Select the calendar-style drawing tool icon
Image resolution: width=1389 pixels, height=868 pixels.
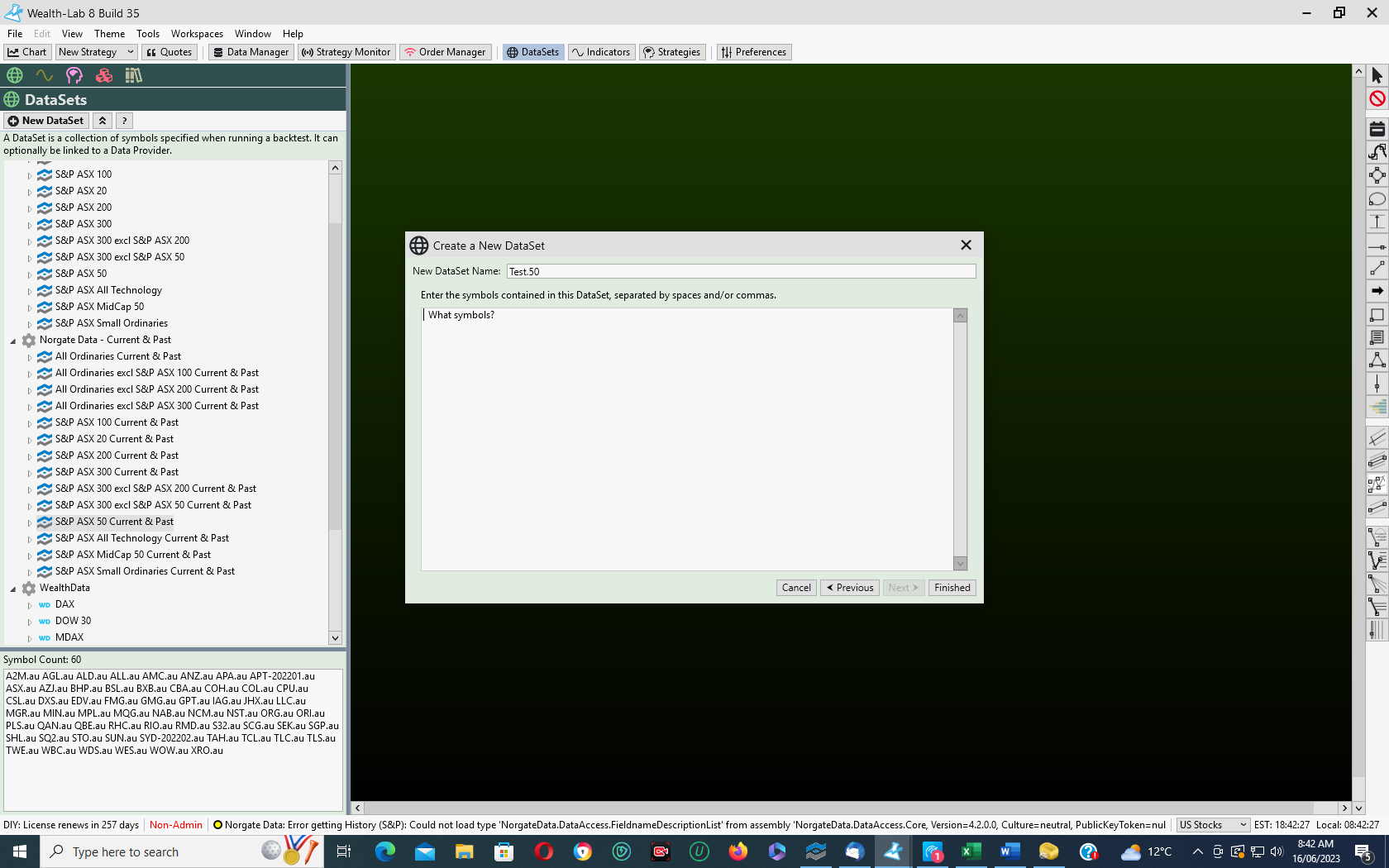[x=1377, y=129]
